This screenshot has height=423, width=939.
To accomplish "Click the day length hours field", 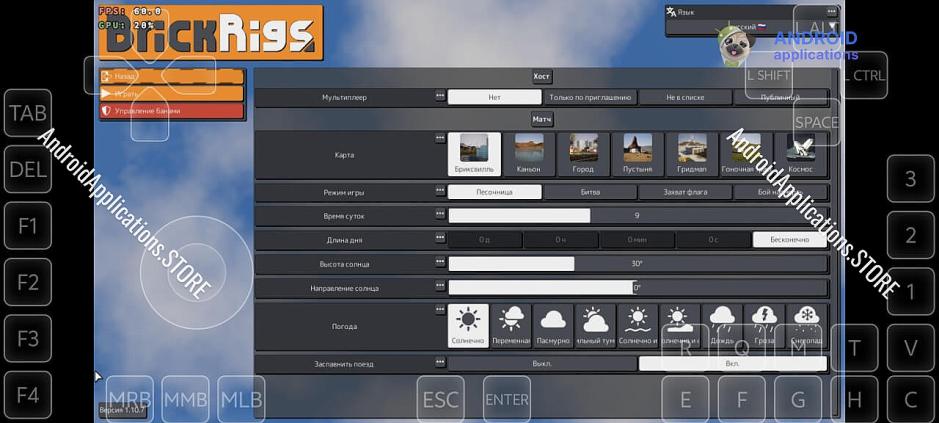I will click(561, 240).
